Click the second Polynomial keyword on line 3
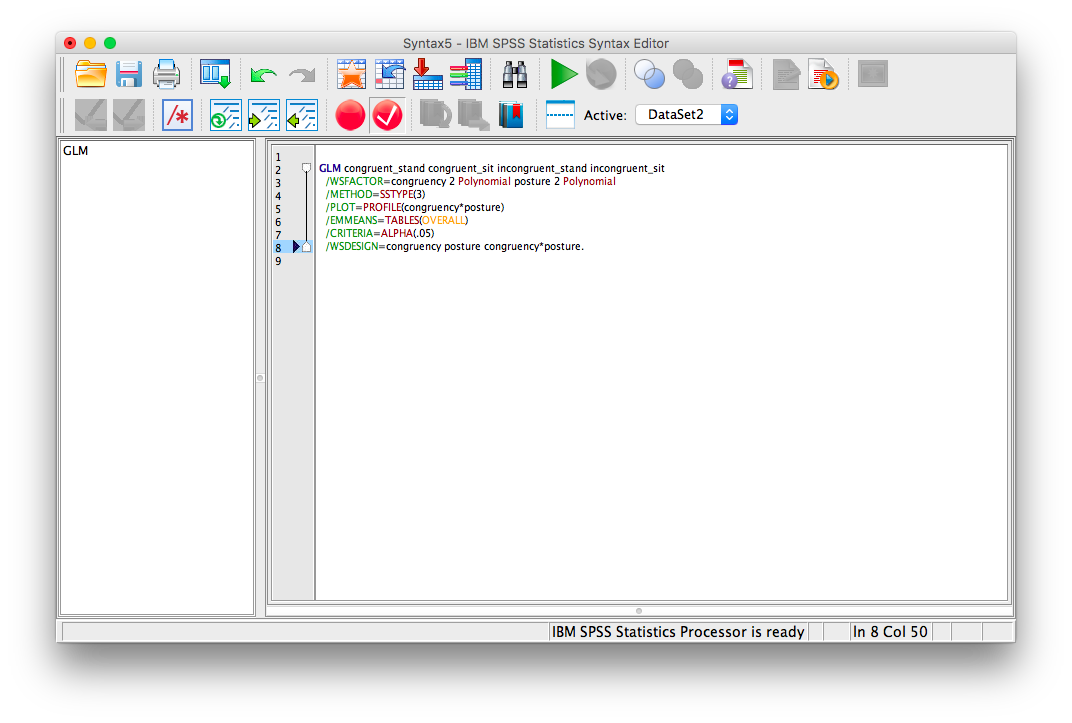Image resolution: width=1072 pixels, height=723 pixels. (589, 181)
